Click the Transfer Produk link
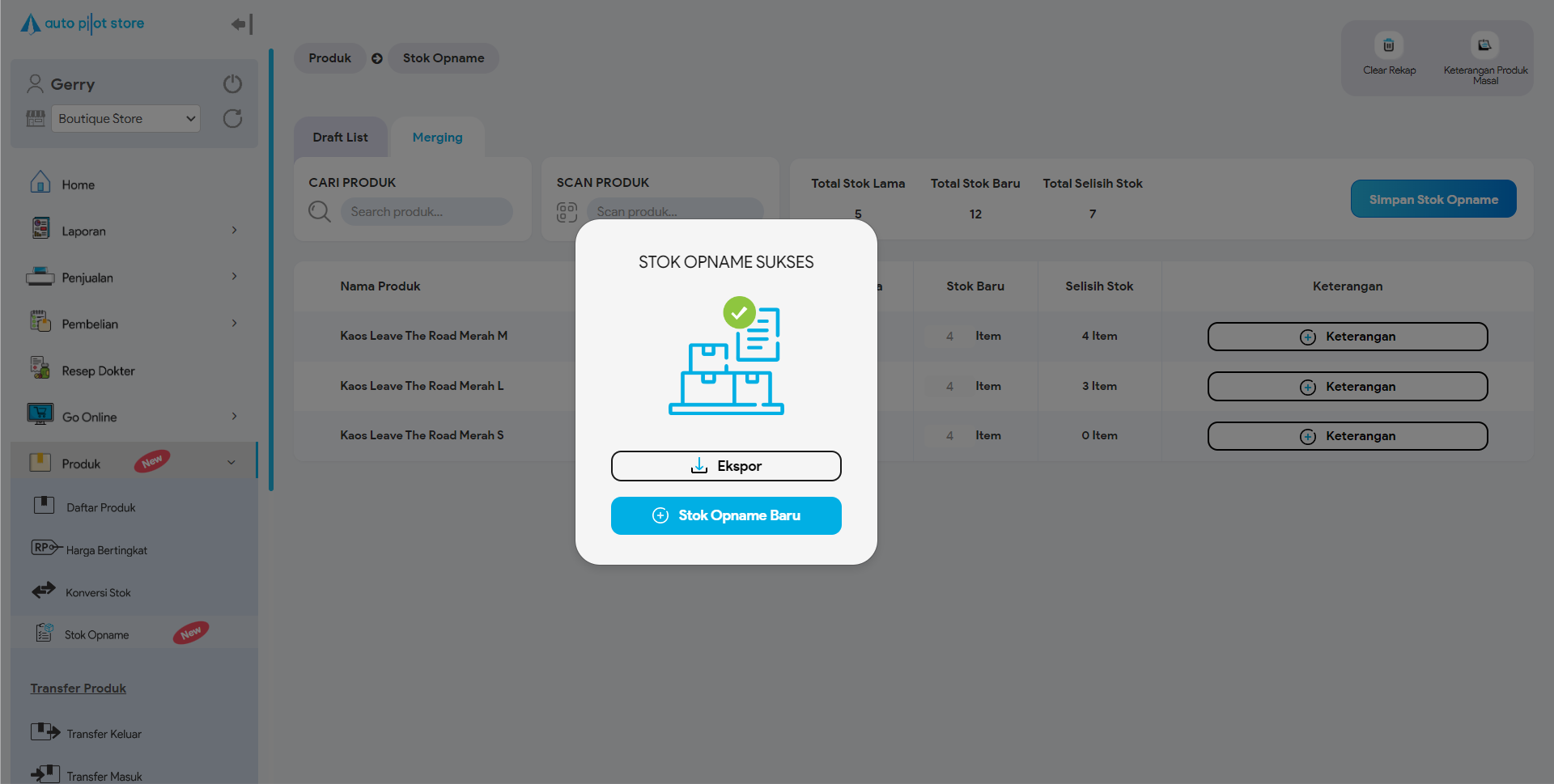This screenshot has height=784, width=1554. click(79, 689)
